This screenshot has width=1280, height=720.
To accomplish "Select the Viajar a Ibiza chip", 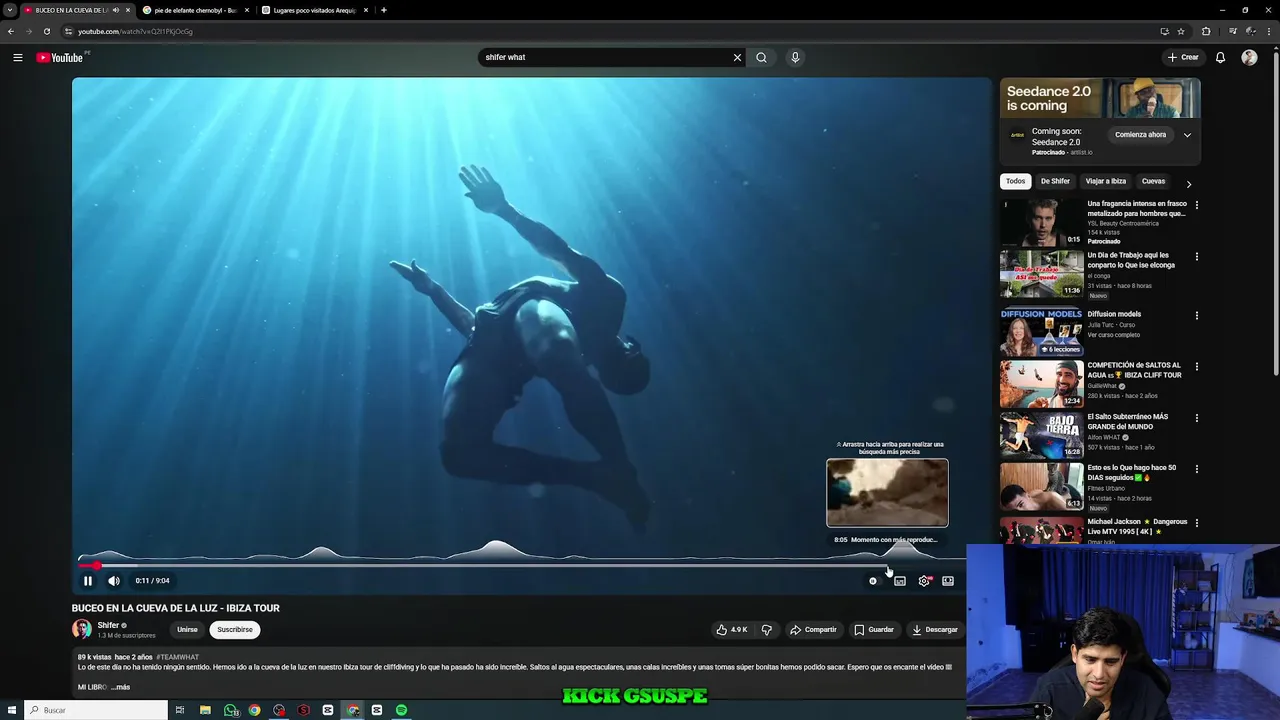I will pos(1105,181).
